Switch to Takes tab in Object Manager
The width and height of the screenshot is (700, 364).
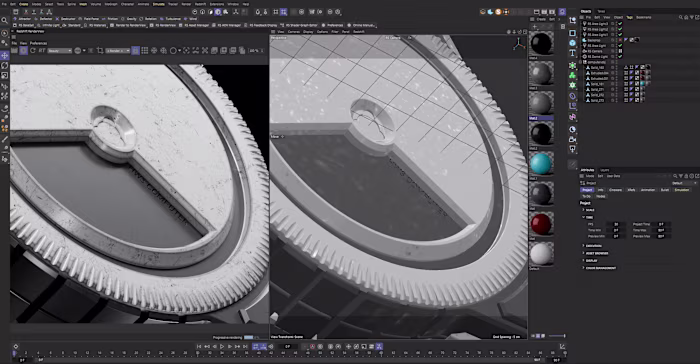(x=601, y=11)
